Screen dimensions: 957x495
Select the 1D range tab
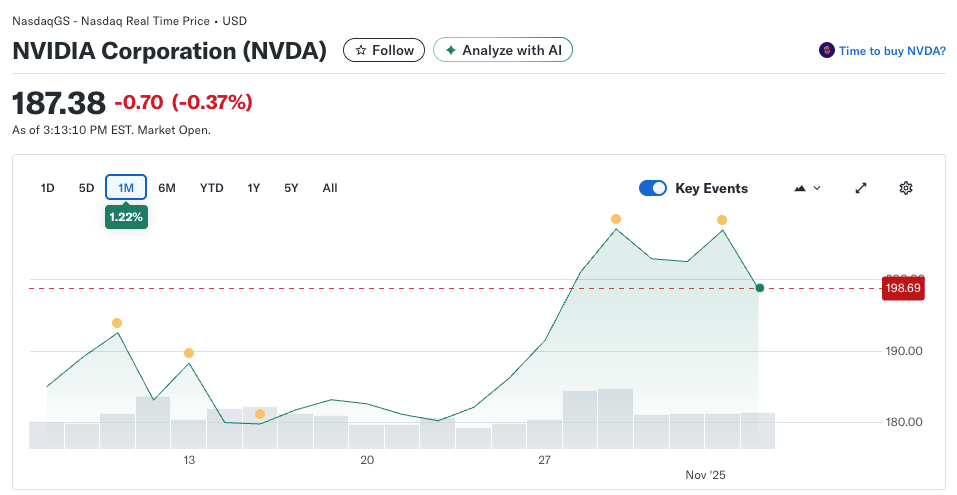tap(47, 188)
